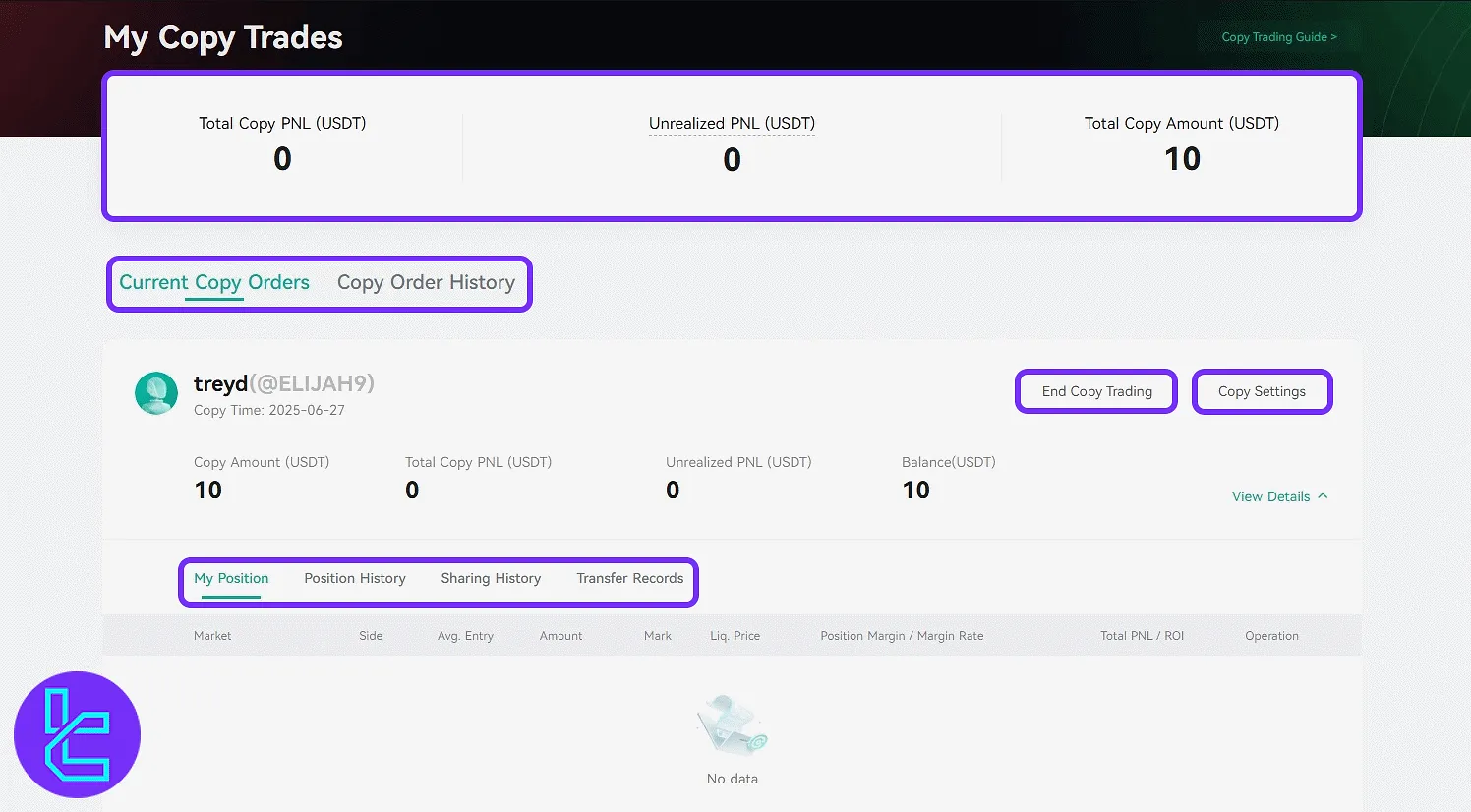The image size is (1471, 812).
Task: Click the Amount column header
Action: coord(560,636)
